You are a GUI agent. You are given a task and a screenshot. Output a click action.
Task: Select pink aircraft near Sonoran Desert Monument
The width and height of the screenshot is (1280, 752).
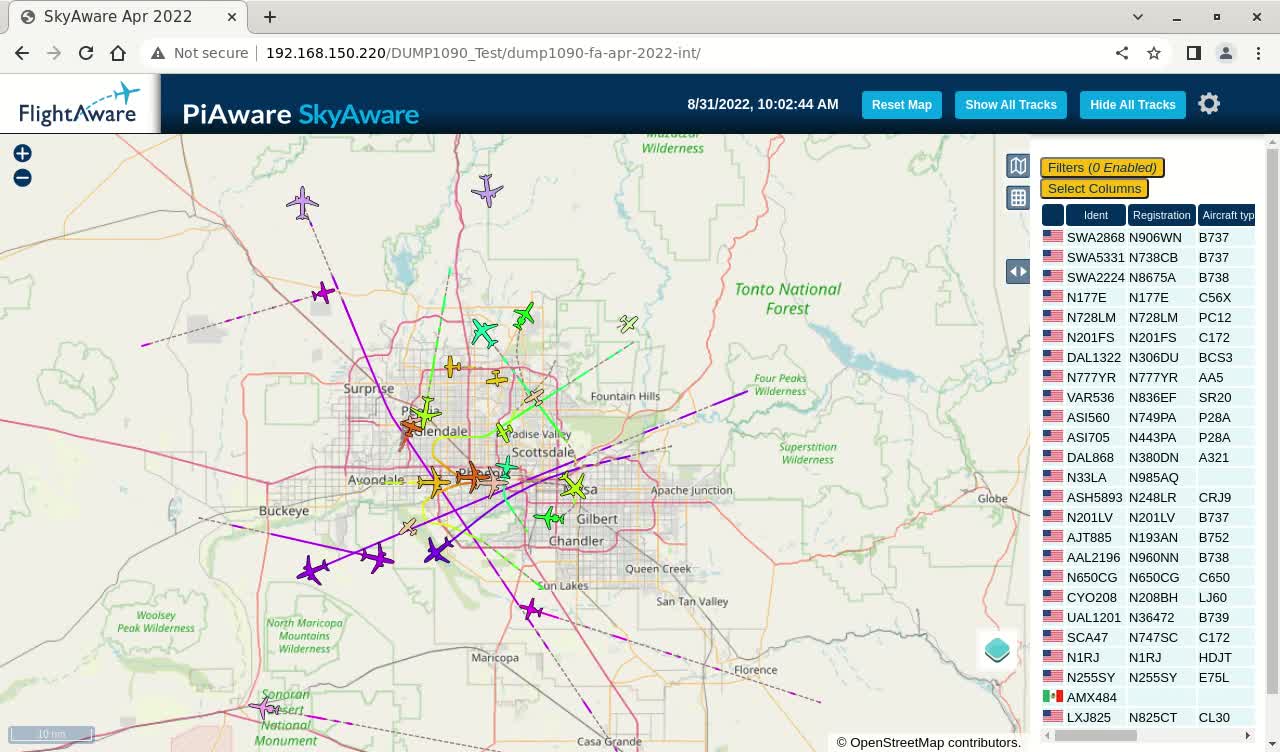tap(264, 708)
